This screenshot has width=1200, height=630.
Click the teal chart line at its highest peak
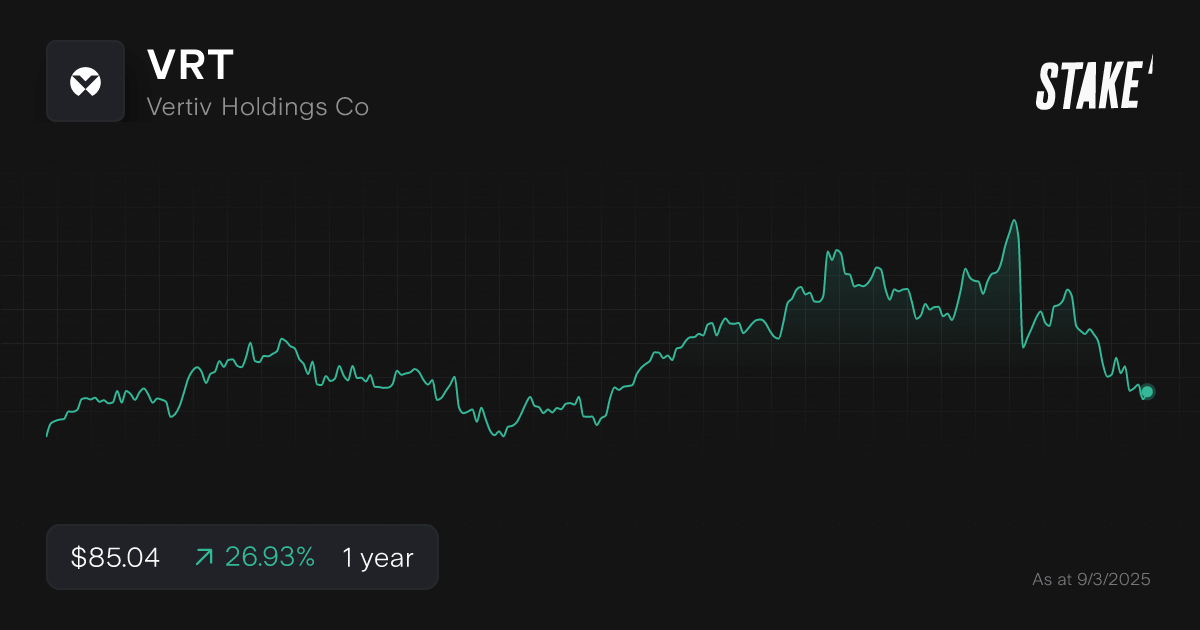(x=1014, y=222)
